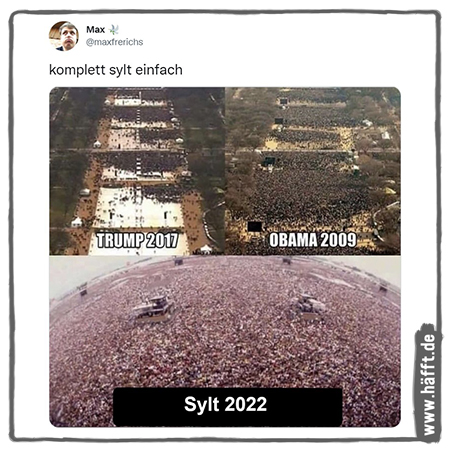Image resolution: width=450 pixels, height=450 pixels.
Task: Click the www.häfft.de watermark
Action: [429, 383]
